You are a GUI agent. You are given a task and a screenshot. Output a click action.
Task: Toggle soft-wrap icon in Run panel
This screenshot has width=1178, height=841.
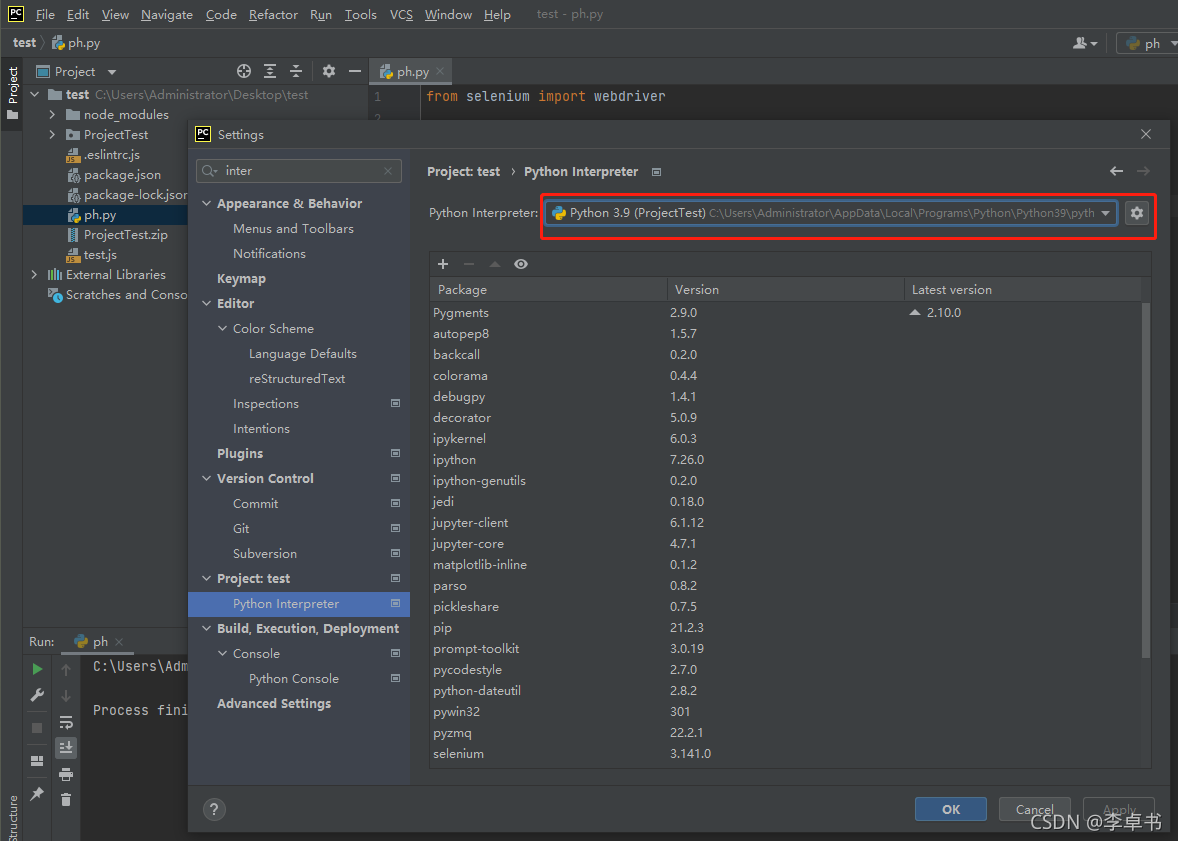(66, 722)
